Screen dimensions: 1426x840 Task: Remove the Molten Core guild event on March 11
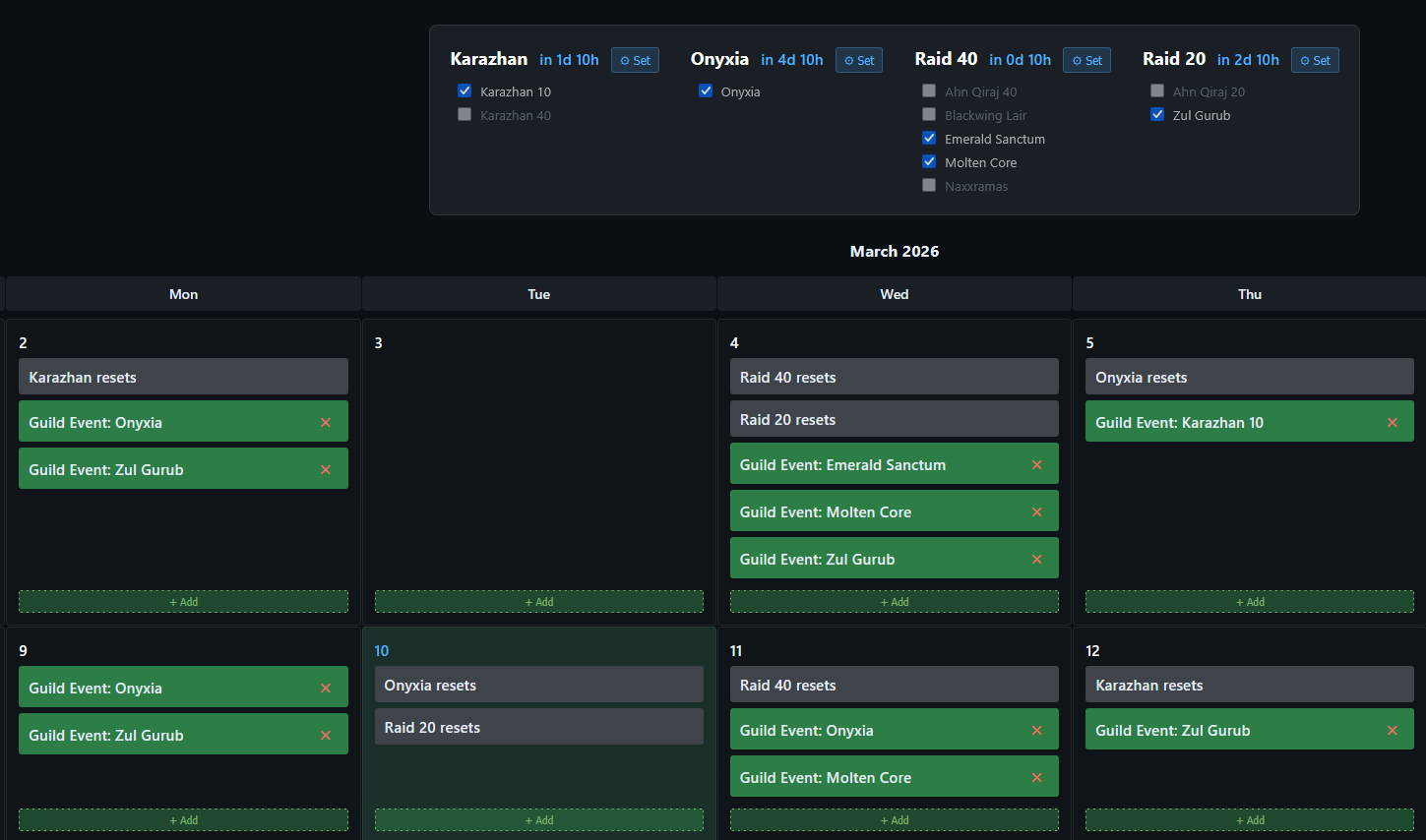tap(1036, 778)
